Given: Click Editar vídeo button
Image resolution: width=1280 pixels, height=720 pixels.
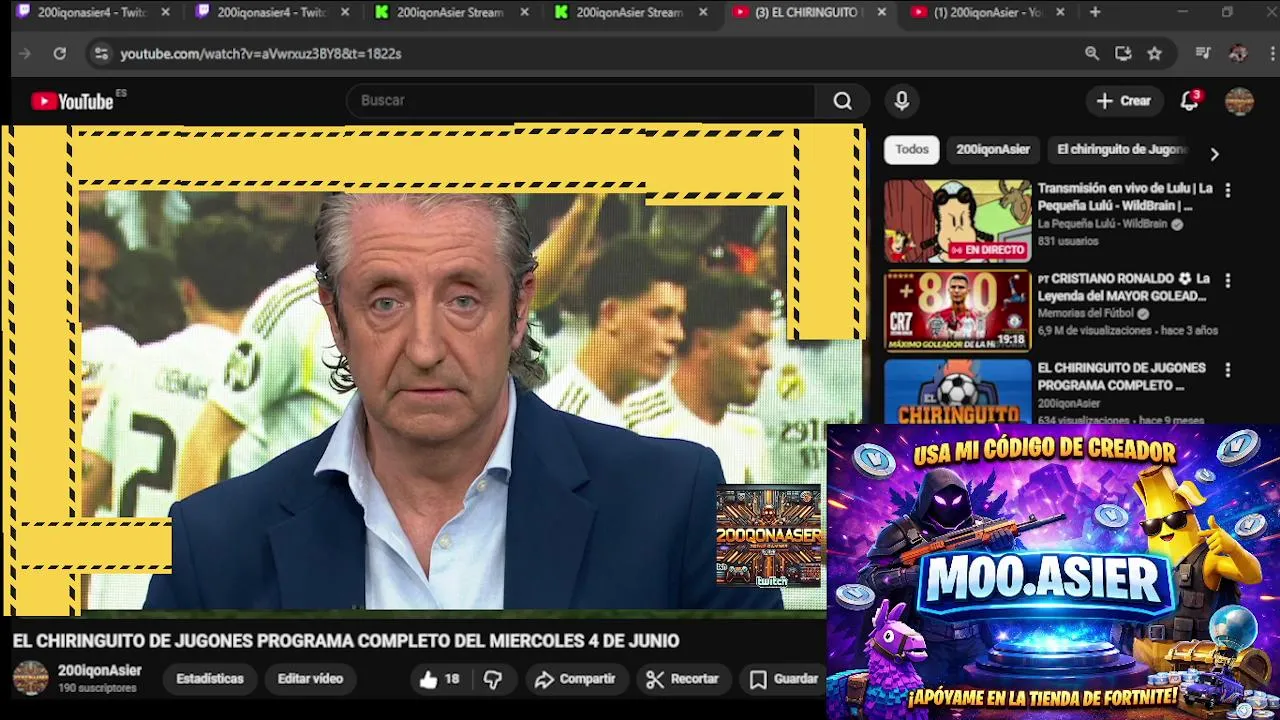Looking at the screenshot, I should point(310,678).
